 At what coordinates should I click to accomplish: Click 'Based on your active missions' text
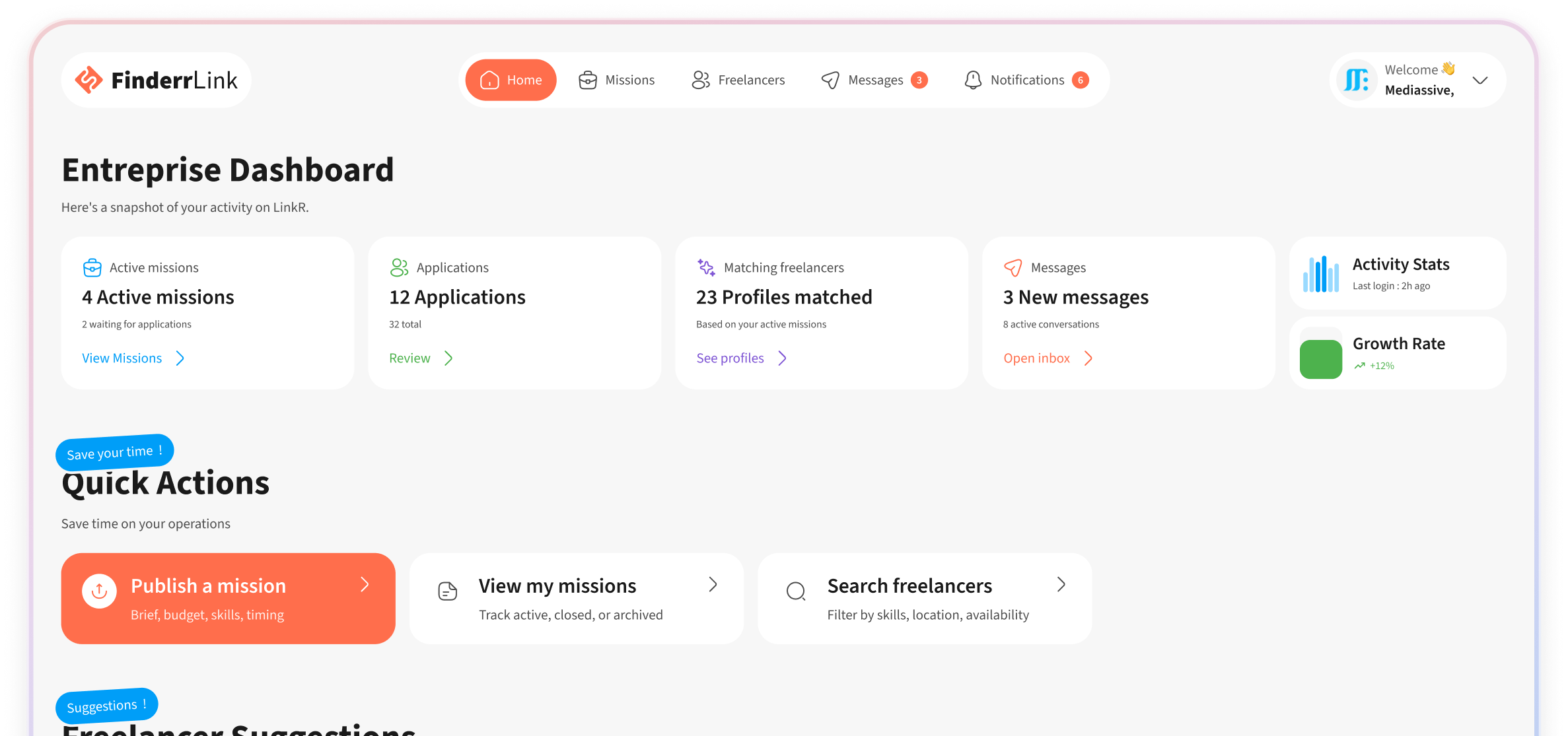point(761,324)
